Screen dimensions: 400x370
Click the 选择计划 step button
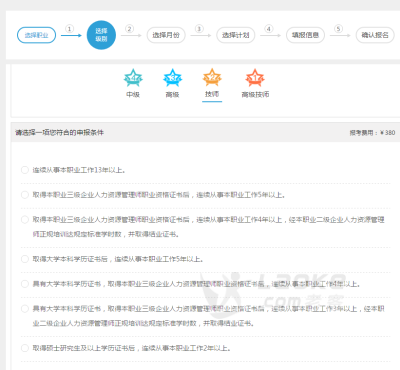[236, 35]
